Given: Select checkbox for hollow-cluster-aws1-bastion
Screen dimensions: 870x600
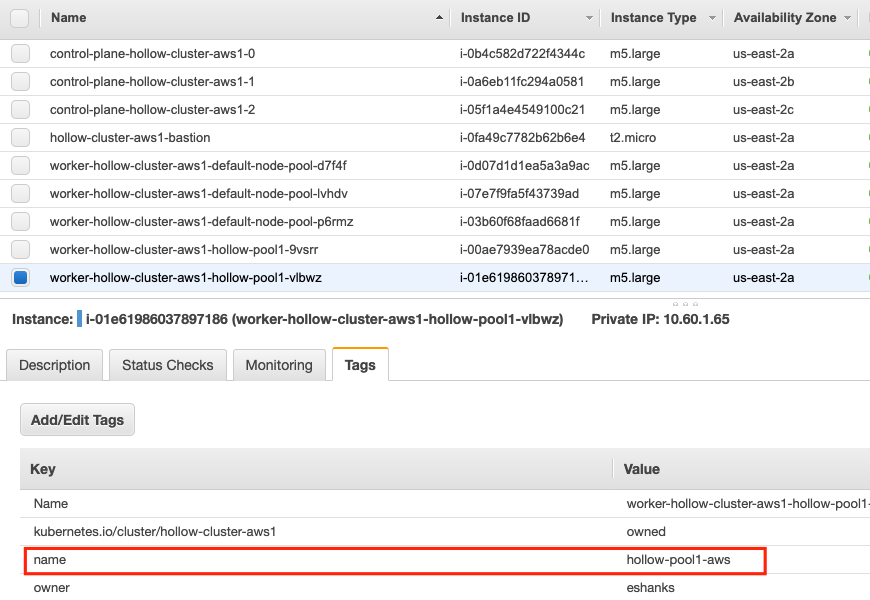Looking at the screenshot, I should click(x=20, y=138).
